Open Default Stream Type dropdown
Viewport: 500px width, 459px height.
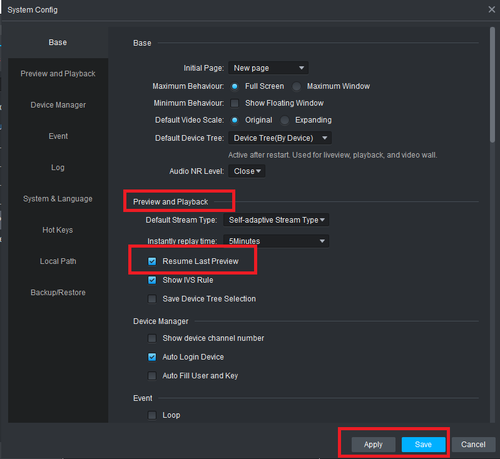276,220
